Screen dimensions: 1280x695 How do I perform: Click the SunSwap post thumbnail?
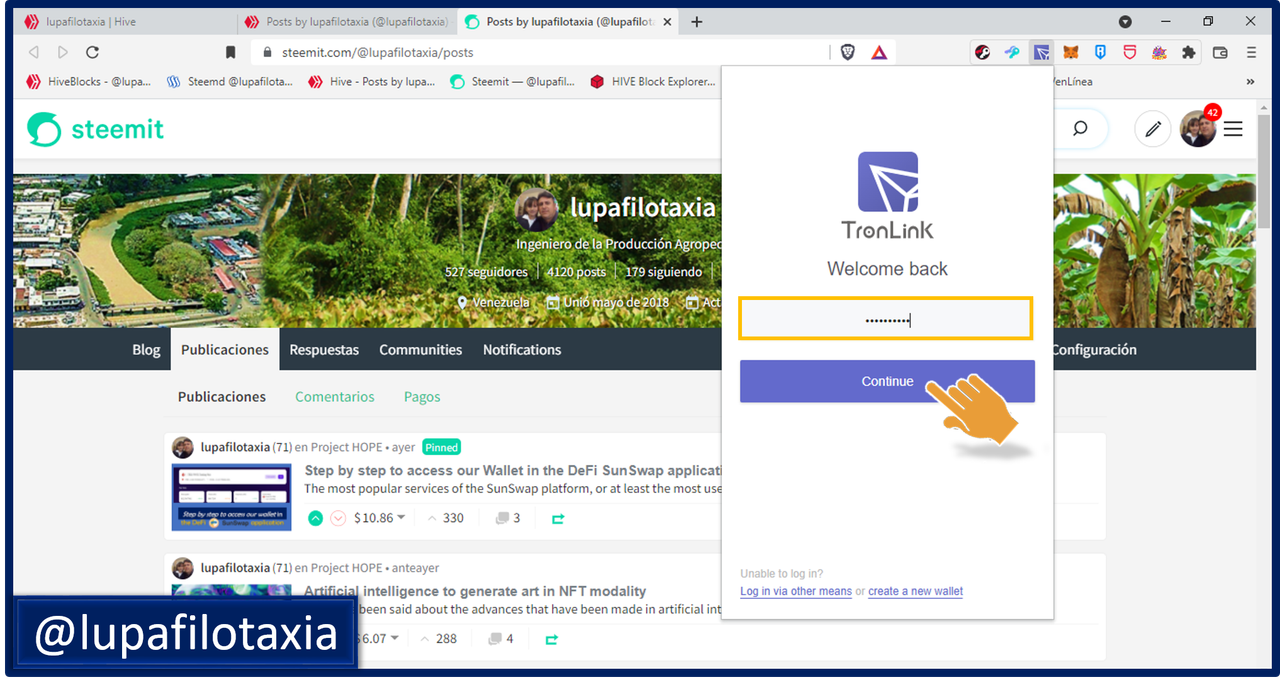click(231, 496)
